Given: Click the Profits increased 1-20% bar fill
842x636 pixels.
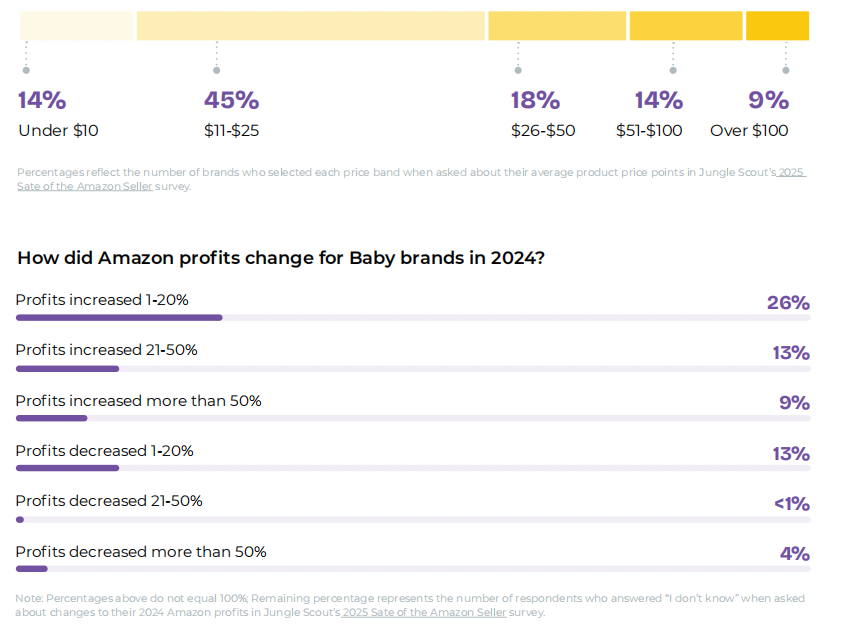Looking at the screenshot, I should tap(119, 318).
